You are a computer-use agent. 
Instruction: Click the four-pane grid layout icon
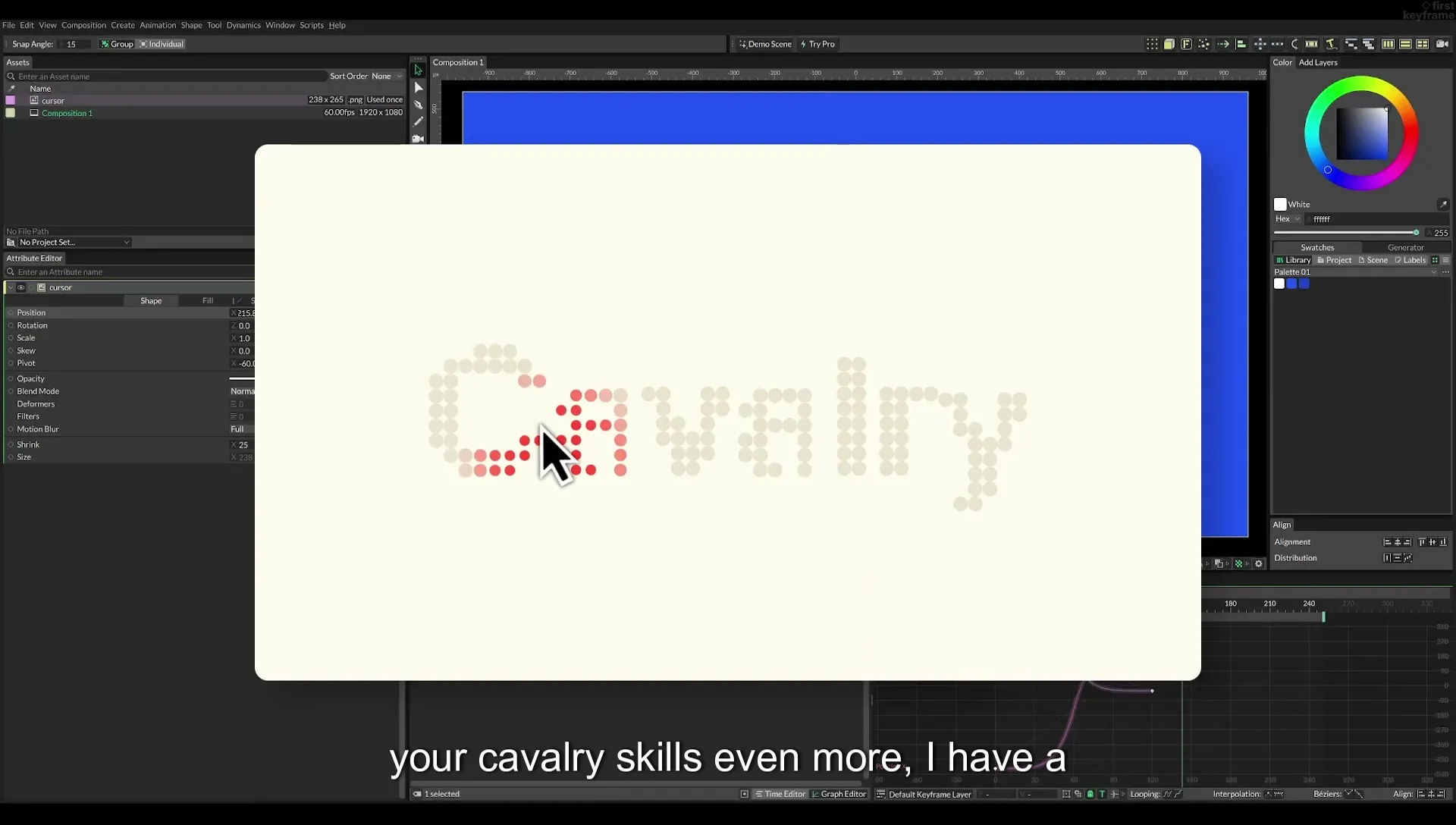click(x=1423, y=44)
